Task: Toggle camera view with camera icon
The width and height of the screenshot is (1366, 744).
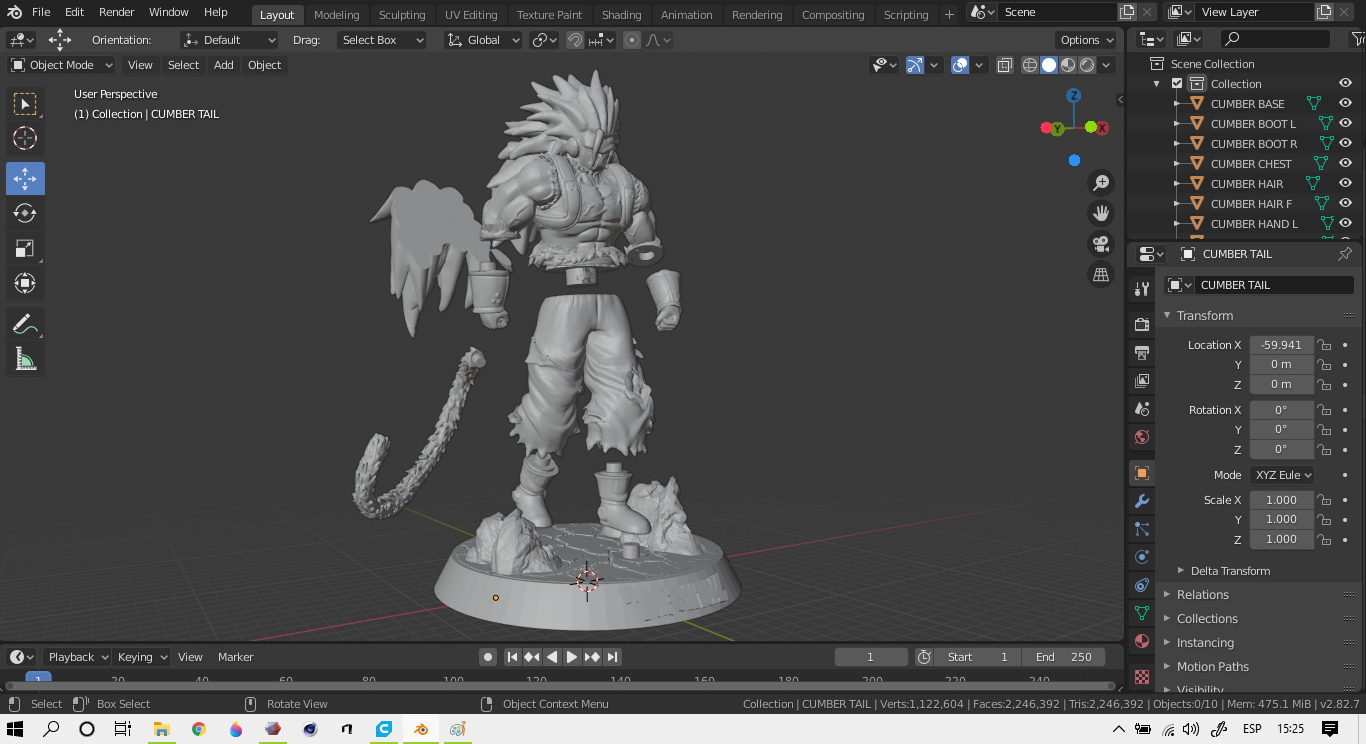Action: [1101, 243]
